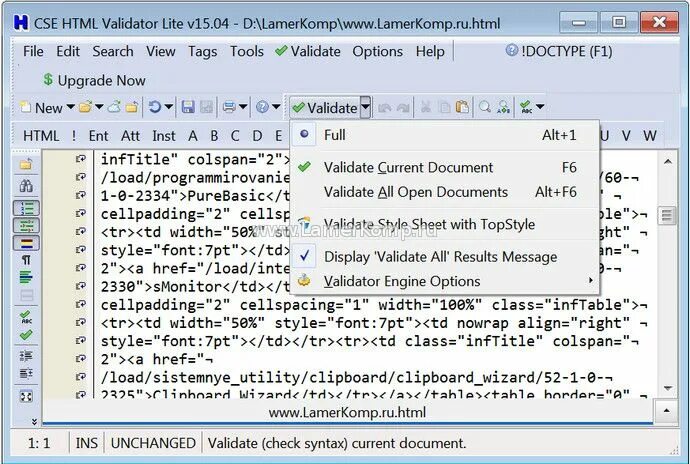Click the Undo arrow icon
This screenshot has height=464, width=690.
[x=385, y=107]
